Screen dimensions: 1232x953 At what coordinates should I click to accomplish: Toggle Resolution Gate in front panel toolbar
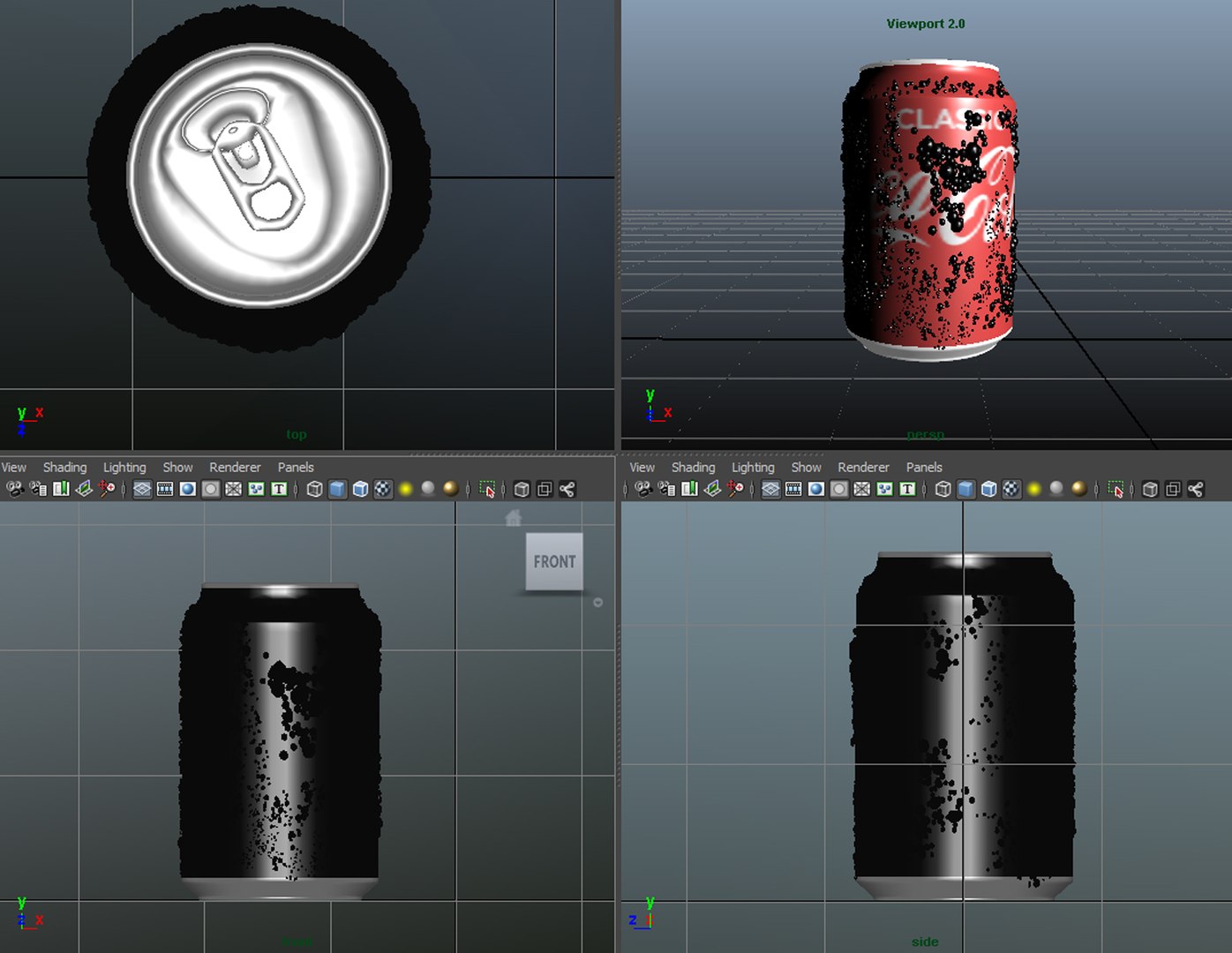[188, 489]
